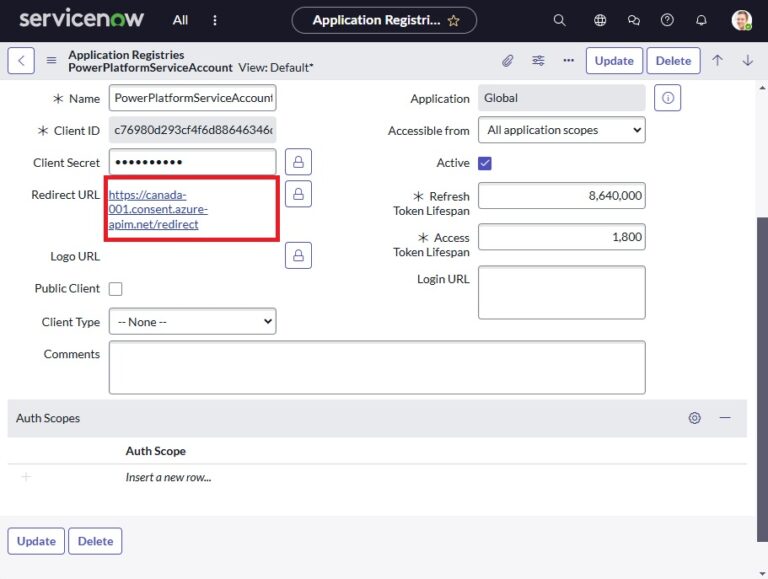
Task: Click the top Delete button
Action: (x=673, y=61)
